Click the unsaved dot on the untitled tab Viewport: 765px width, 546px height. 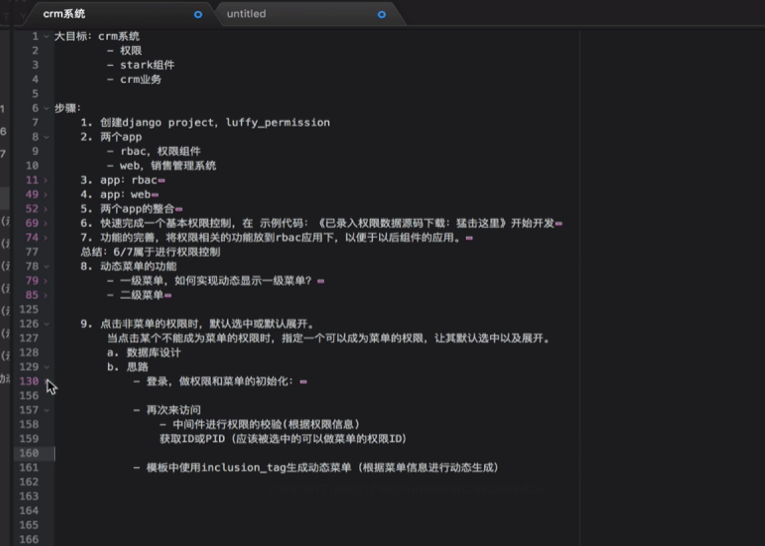pos(382,15)
